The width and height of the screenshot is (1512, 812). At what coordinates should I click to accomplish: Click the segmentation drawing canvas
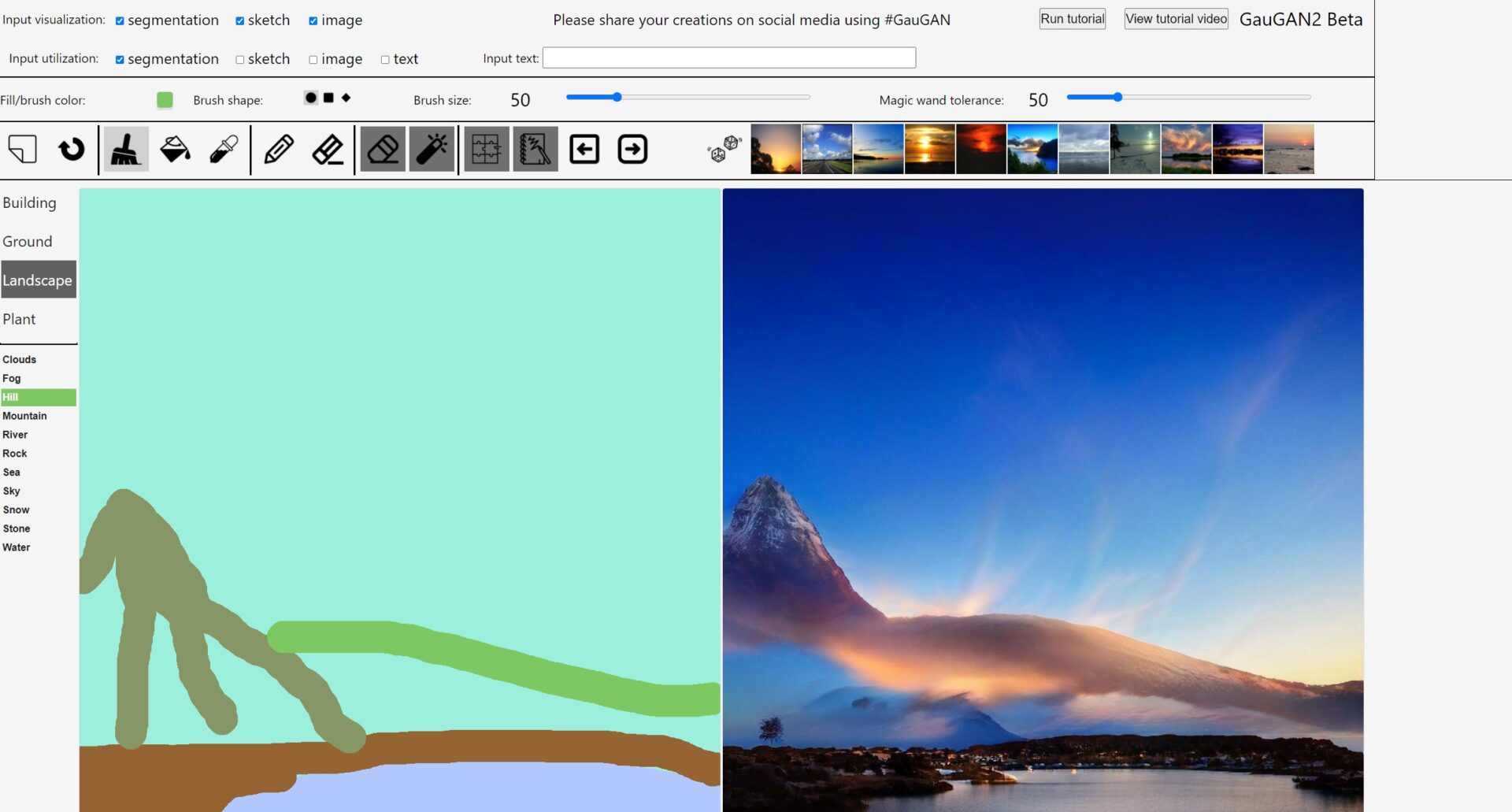coord(400,500)
